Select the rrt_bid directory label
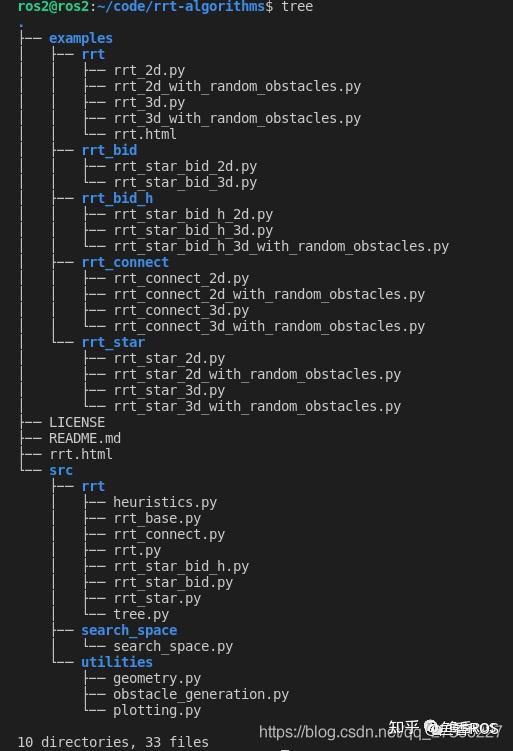The width and height of the screenshot is (513, 751). pos(109,150)
